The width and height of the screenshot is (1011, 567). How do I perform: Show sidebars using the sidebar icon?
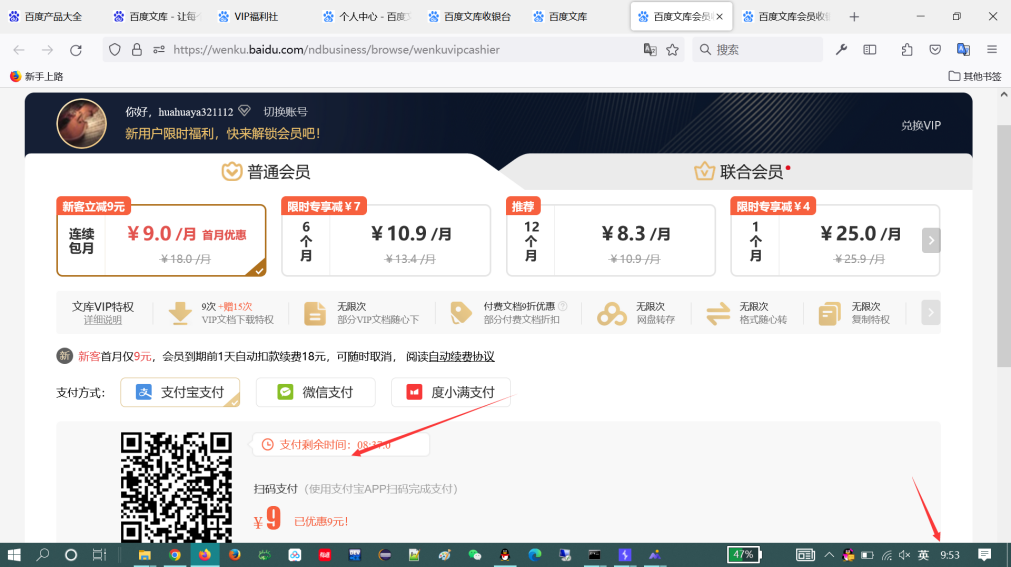(870, 50)
